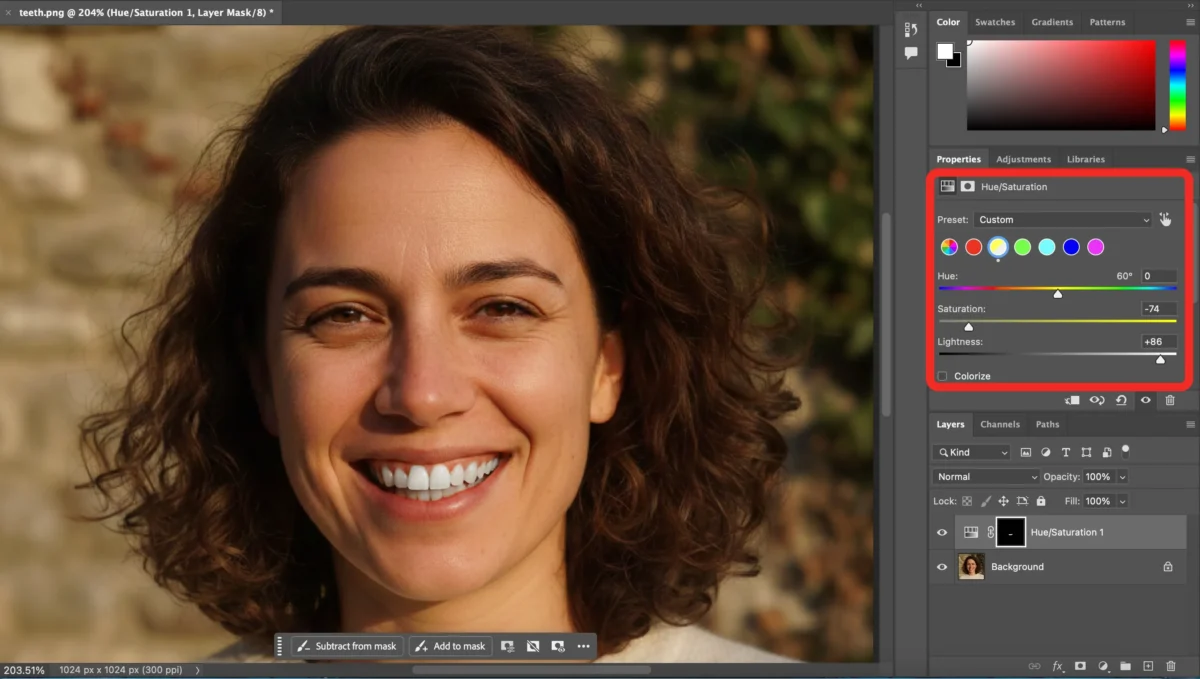
Task: Create a new layer
Action: point(1150,666)
